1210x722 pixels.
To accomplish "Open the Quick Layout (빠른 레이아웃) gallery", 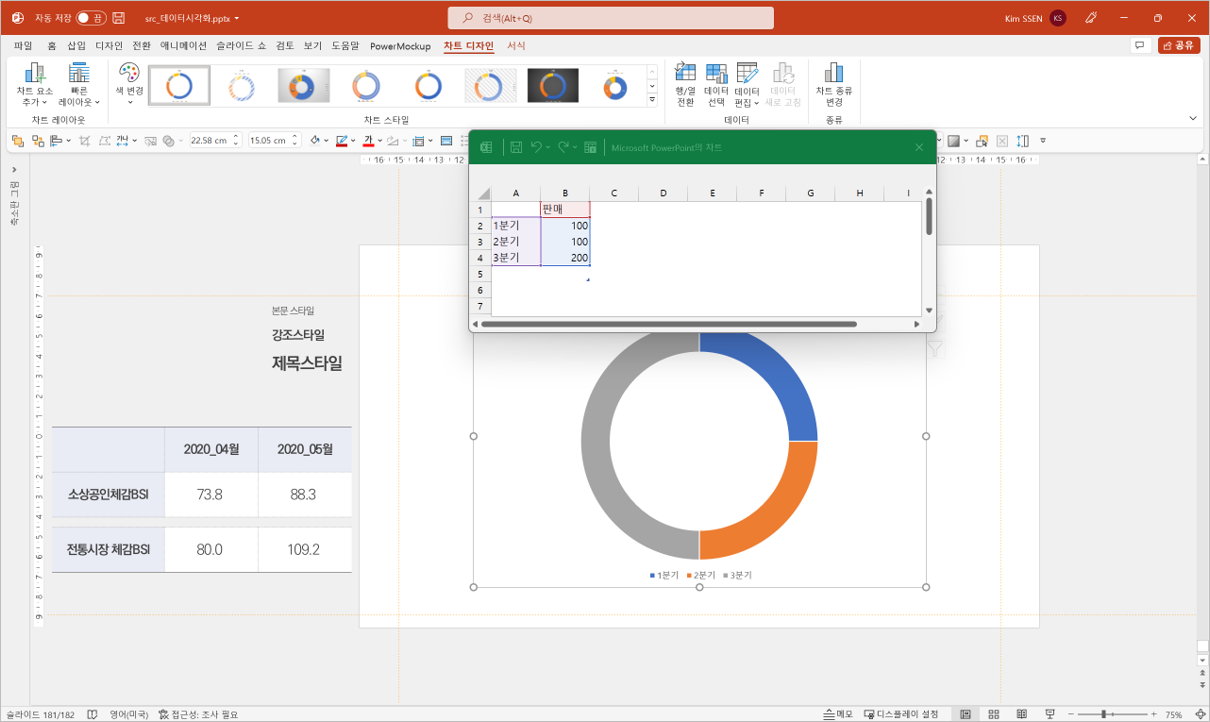I will coord(78,85).
